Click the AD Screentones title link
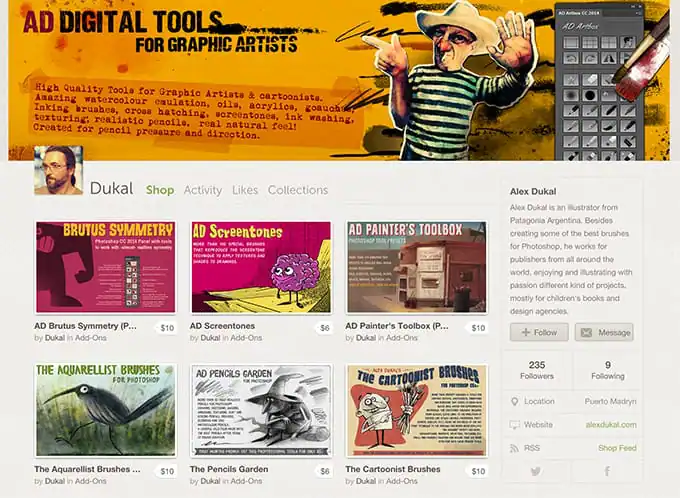 point(222,326)
